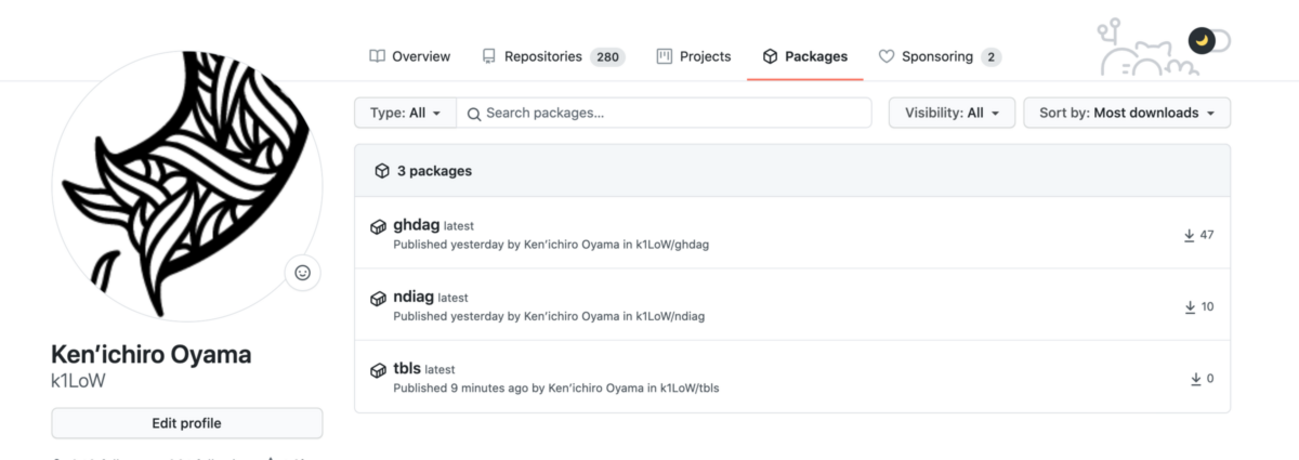
Task: Click the tbls package container icon
Action: pyautogui.click(x=379, y=370)
